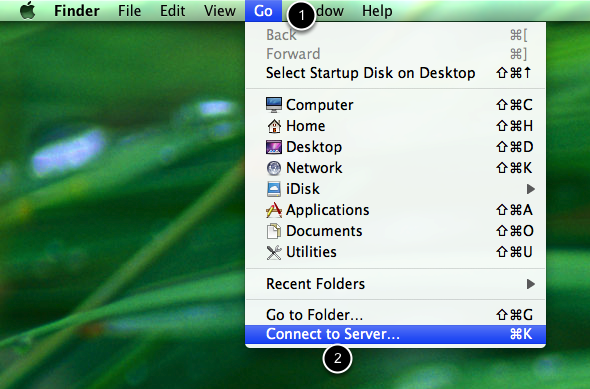Screen dimensions: 590x389
Task: Open the Finder menu
Action: [77, 11]
